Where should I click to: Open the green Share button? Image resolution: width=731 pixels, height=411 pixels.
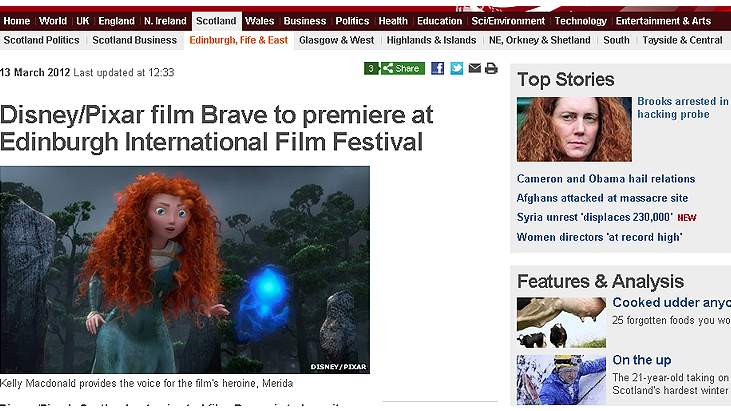coord(403,68)
